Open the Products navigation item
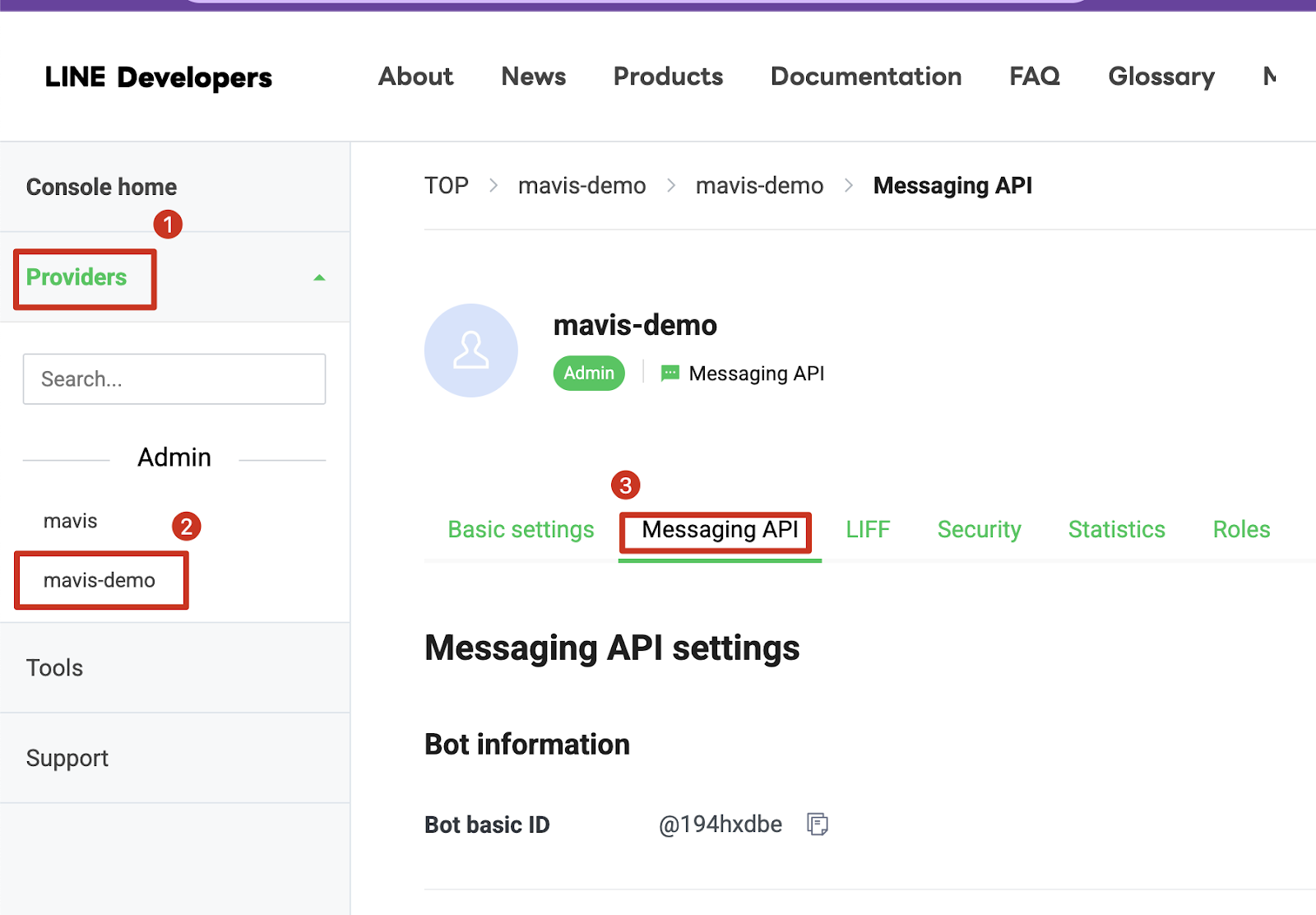Viewport: 1316px width, 915px height. pyautogui.click(x=669, y=77)
